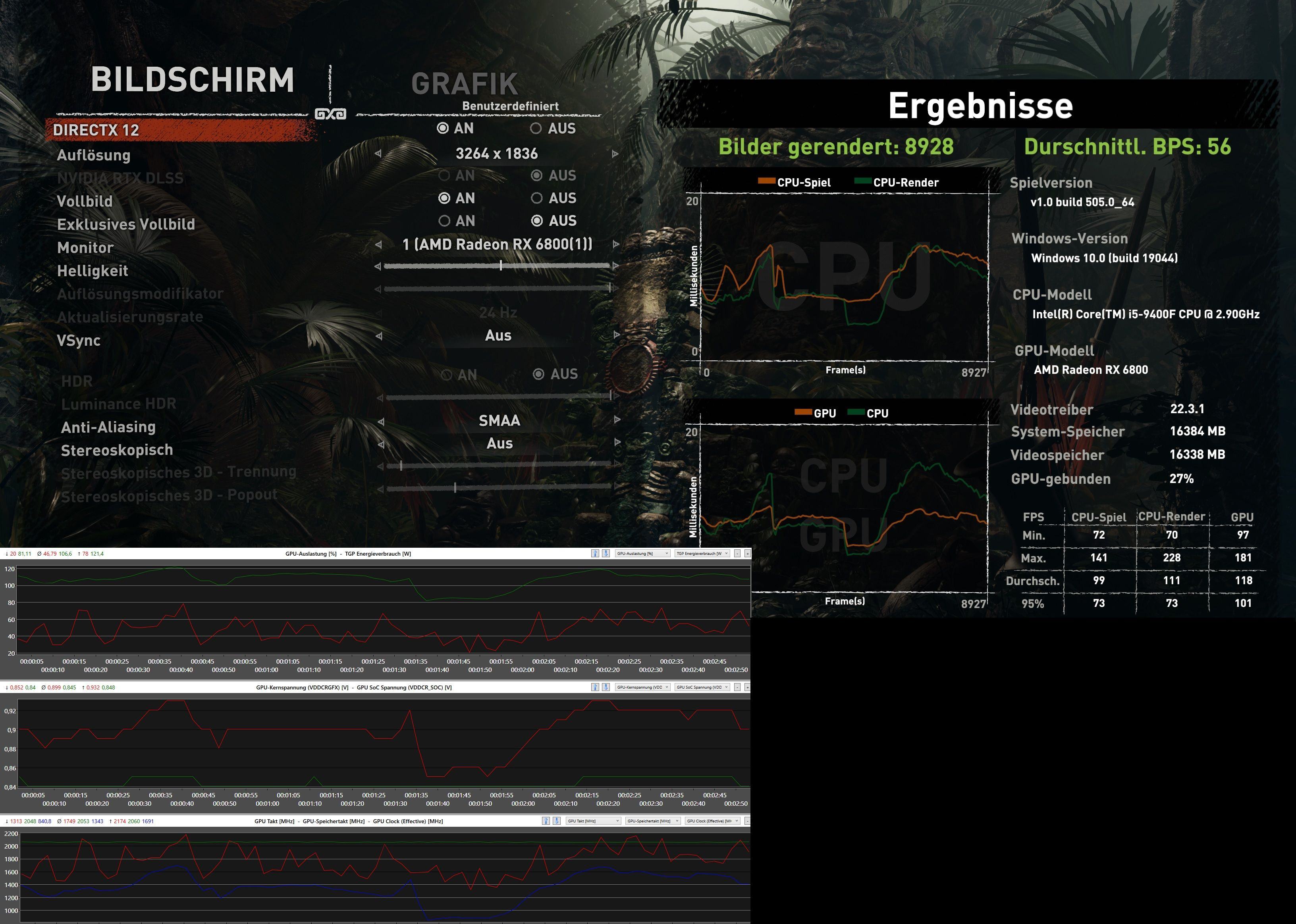1296x924 pixels.
Task: Click the Vollbild setting label
Action: (x=85, y=201)
